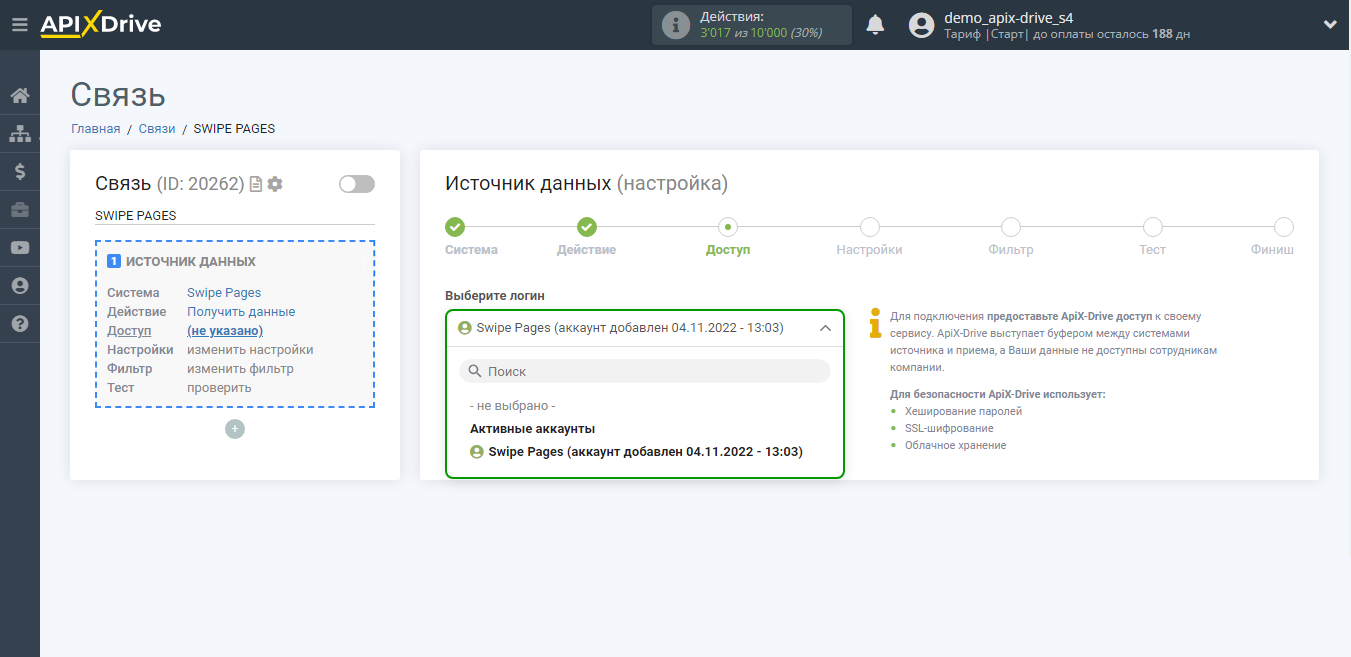Click the user profile avatar
The width and height of the screenshot is (1351, 657).
tap(921, 25)
